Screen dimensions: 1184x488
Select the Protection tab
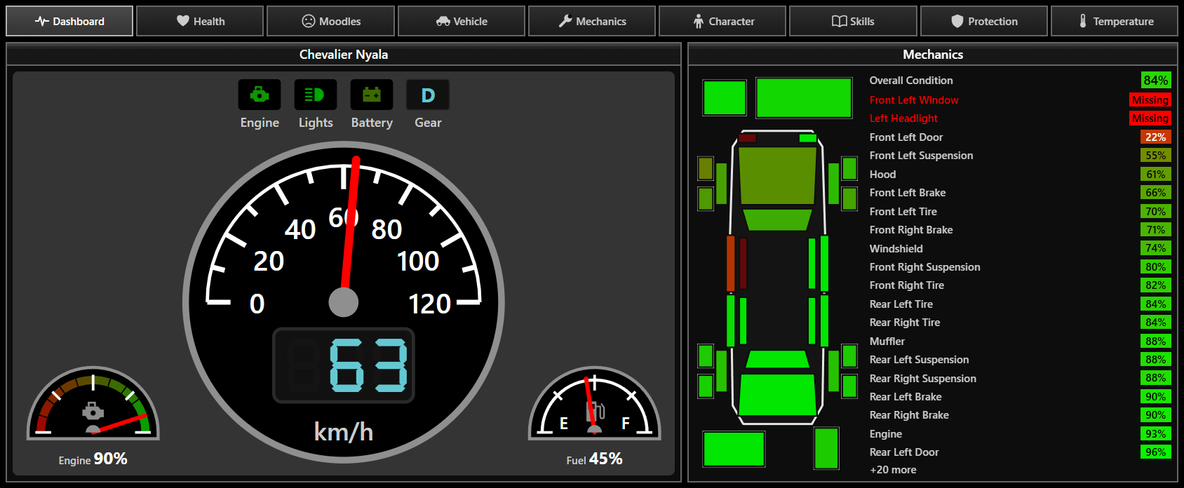(984, 21)
